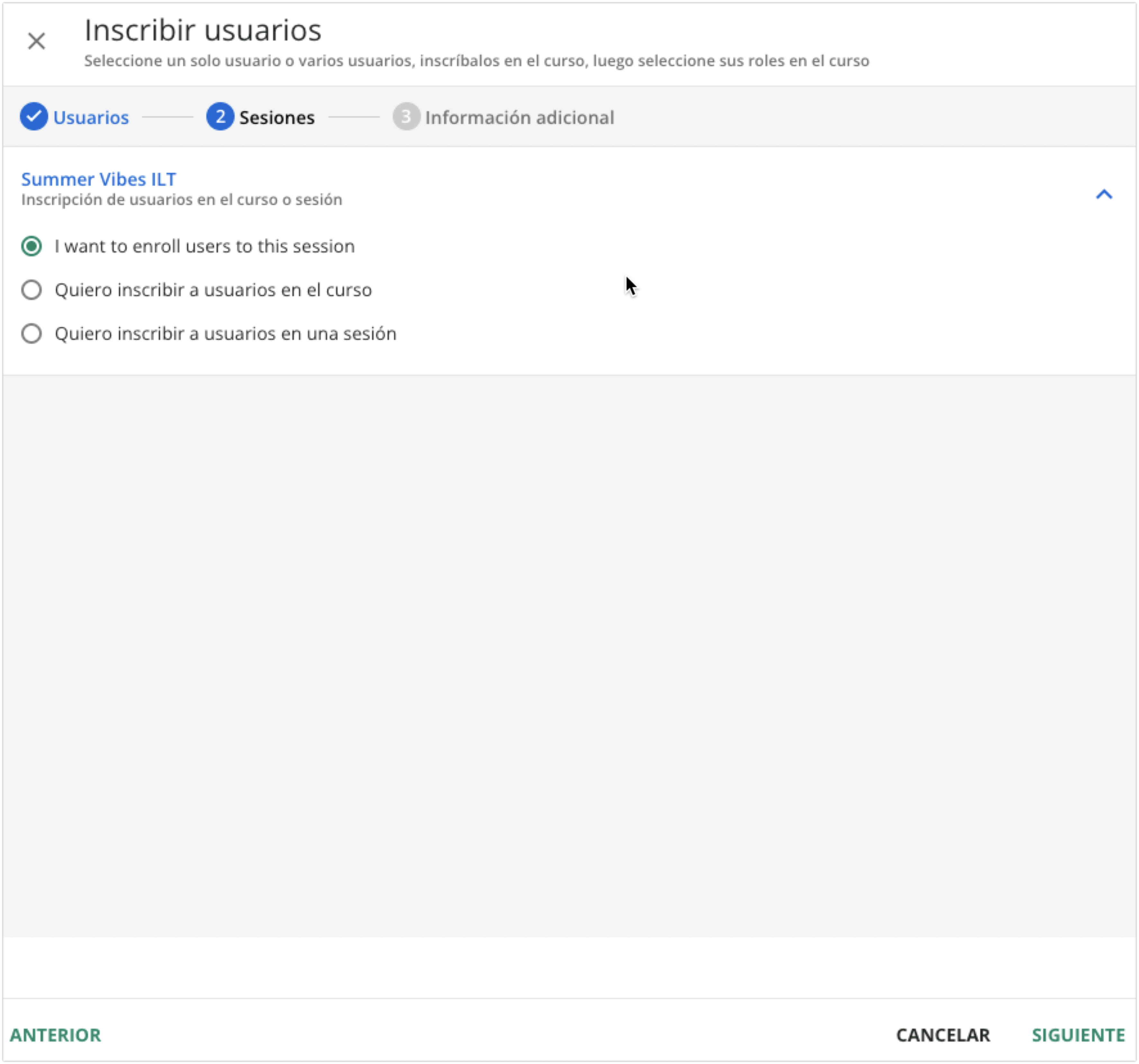Click 'Quiero inscribir a usuarios en el curso' label

click(x=213, y=290)
